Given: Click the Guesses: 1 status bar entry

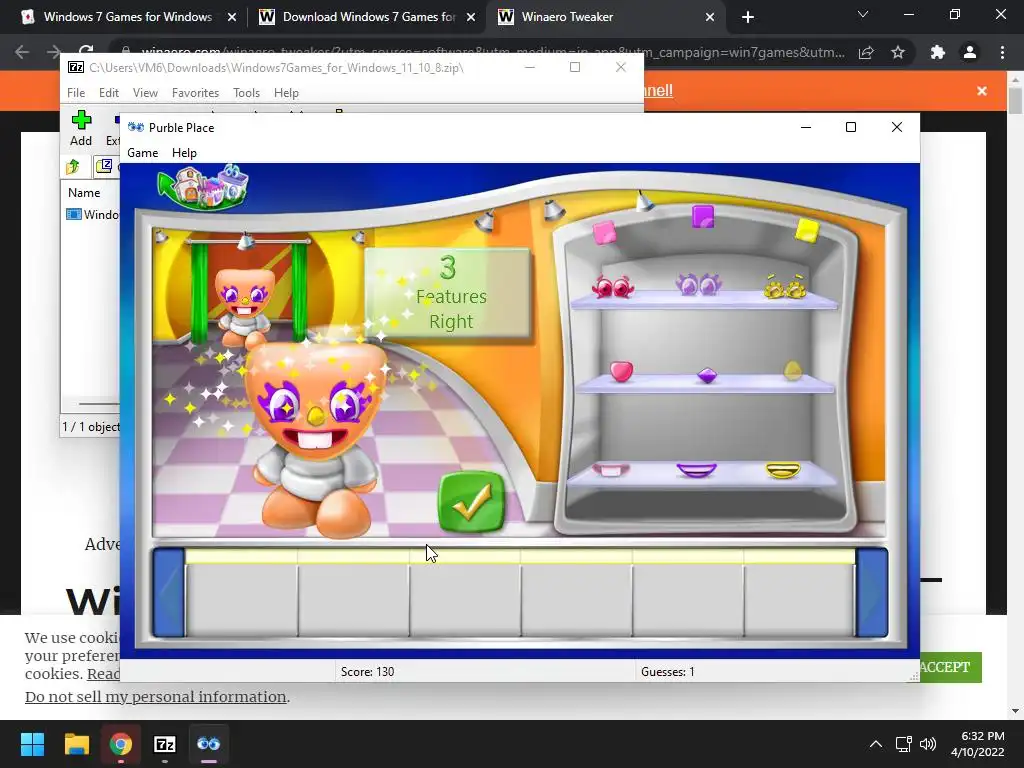Looking at the screenshot, I should pos(668,671).
